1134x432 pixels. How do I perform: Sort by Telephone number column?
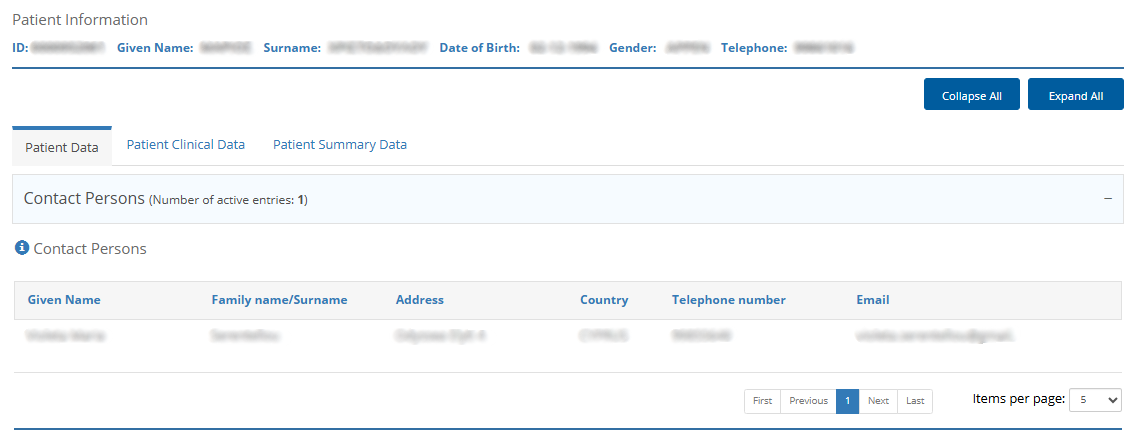pos(729,300)
